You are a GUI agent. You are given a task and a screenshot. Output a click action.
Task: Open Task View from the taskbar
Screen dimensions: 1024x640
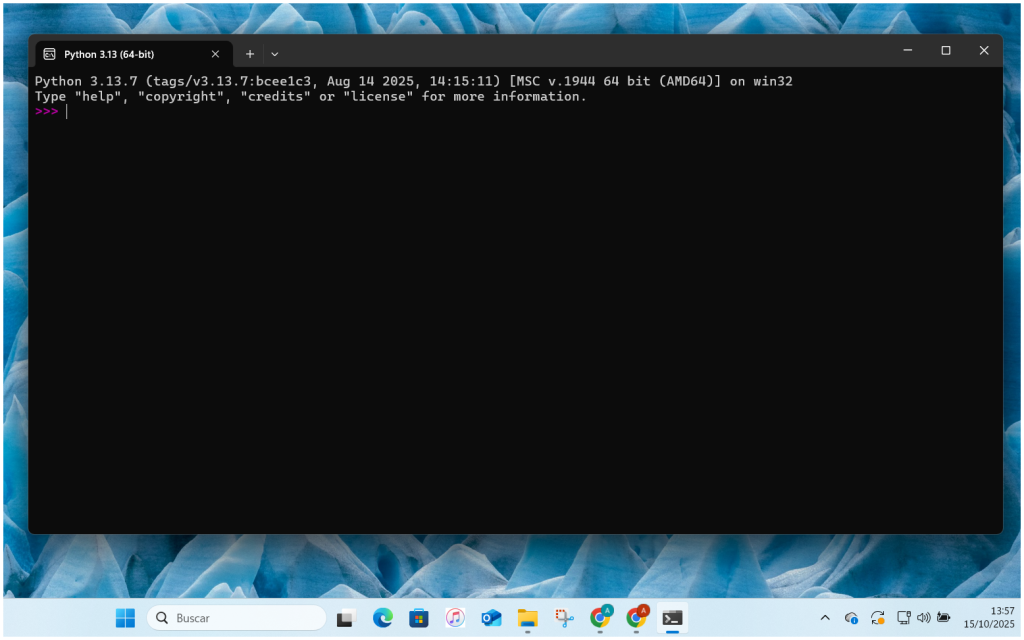point(346,618)
